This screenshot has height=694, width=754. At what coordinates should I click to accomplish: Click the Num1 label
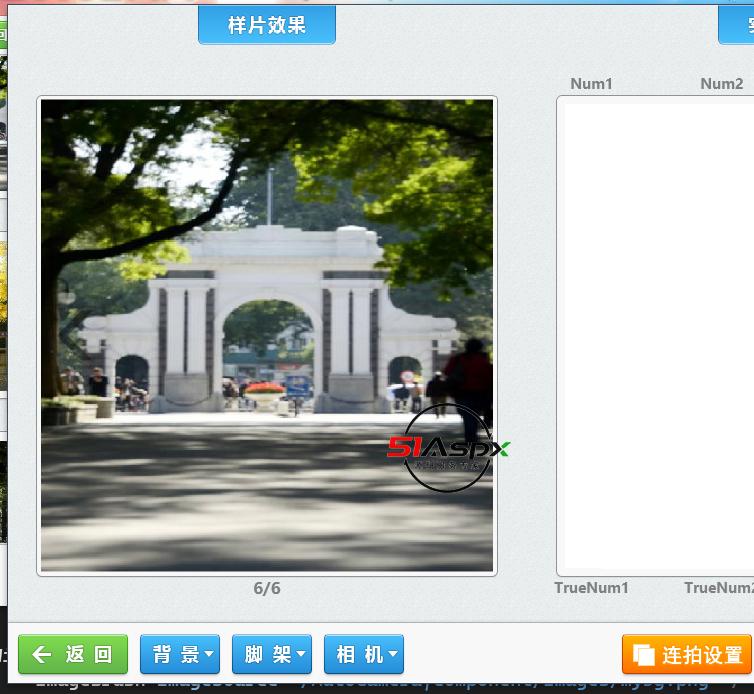591,84
